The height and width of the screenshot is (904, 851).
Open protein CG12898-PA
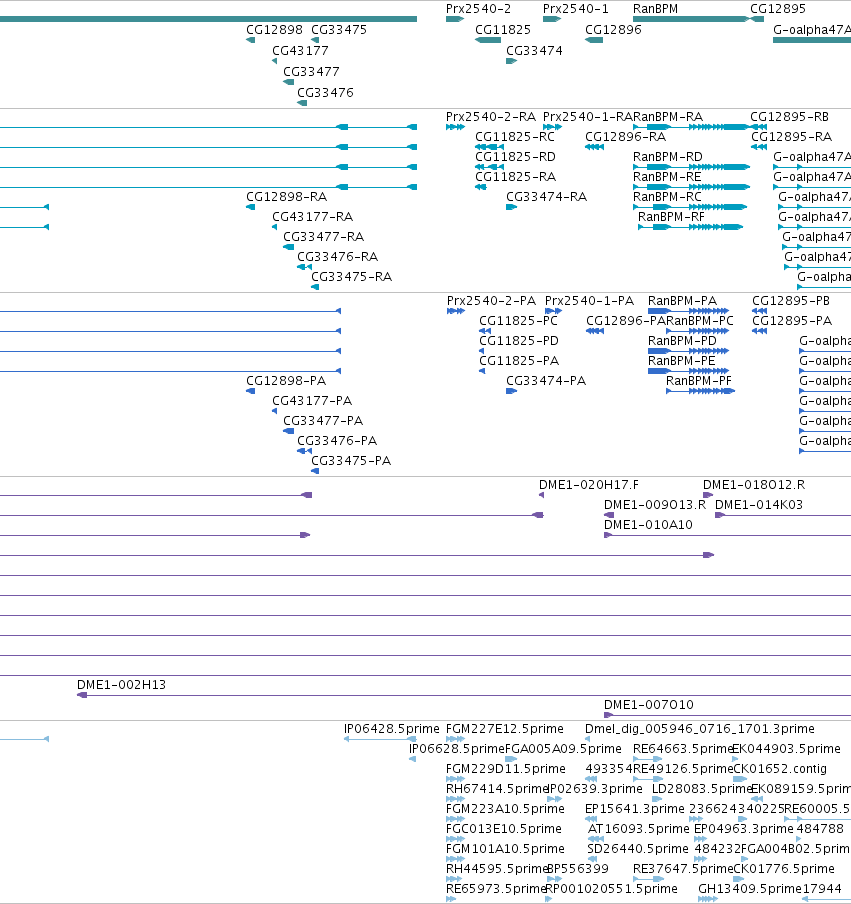[x=286, y=381]
